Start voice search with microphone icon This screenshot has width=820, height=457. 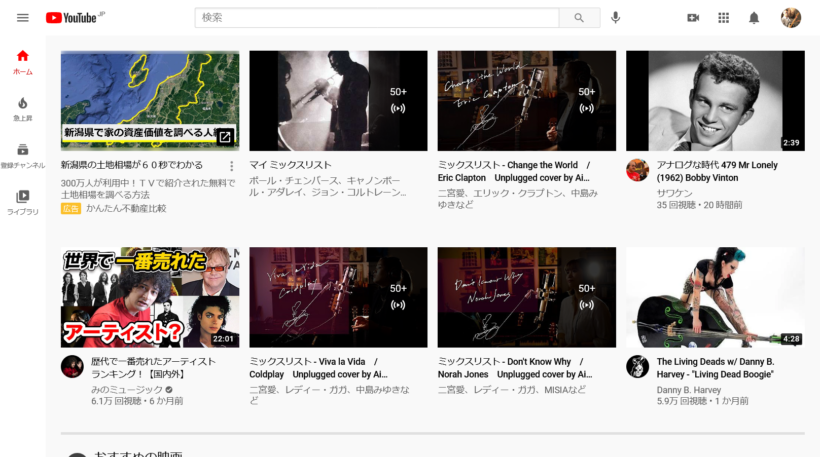coord(615,18)
